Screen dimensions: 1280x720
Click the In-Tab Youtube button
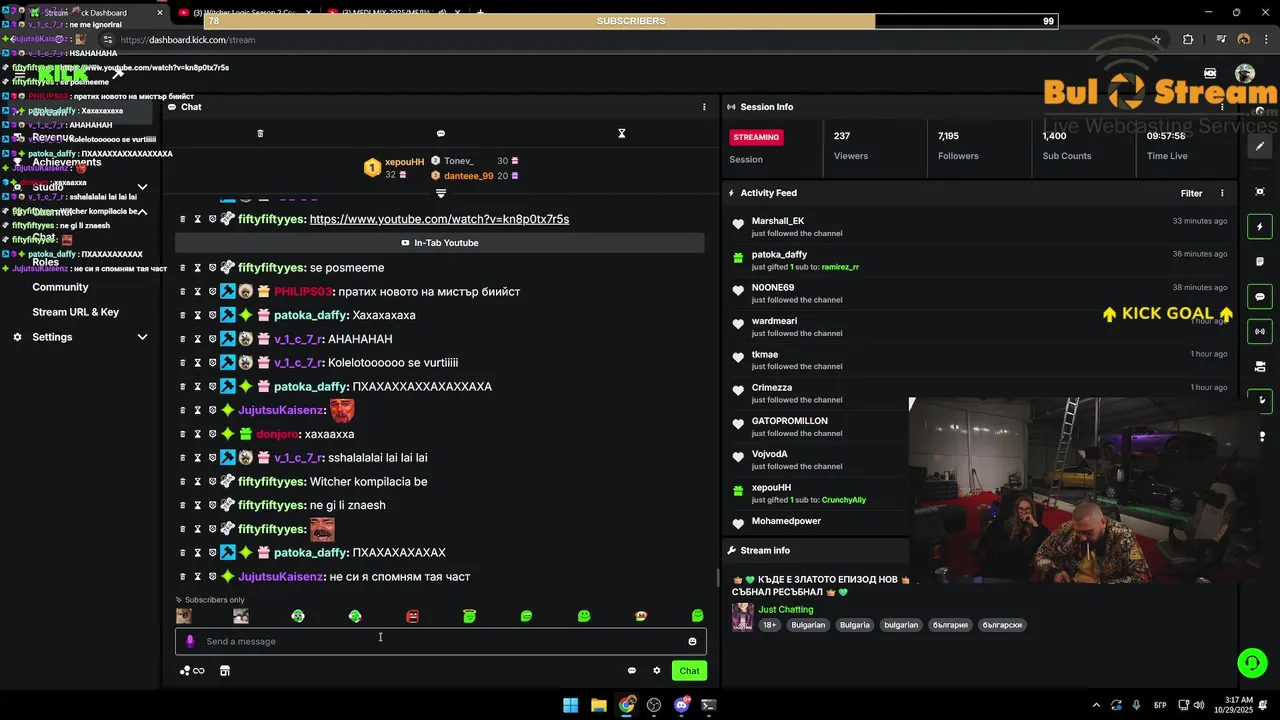click(x=440, y=243)
